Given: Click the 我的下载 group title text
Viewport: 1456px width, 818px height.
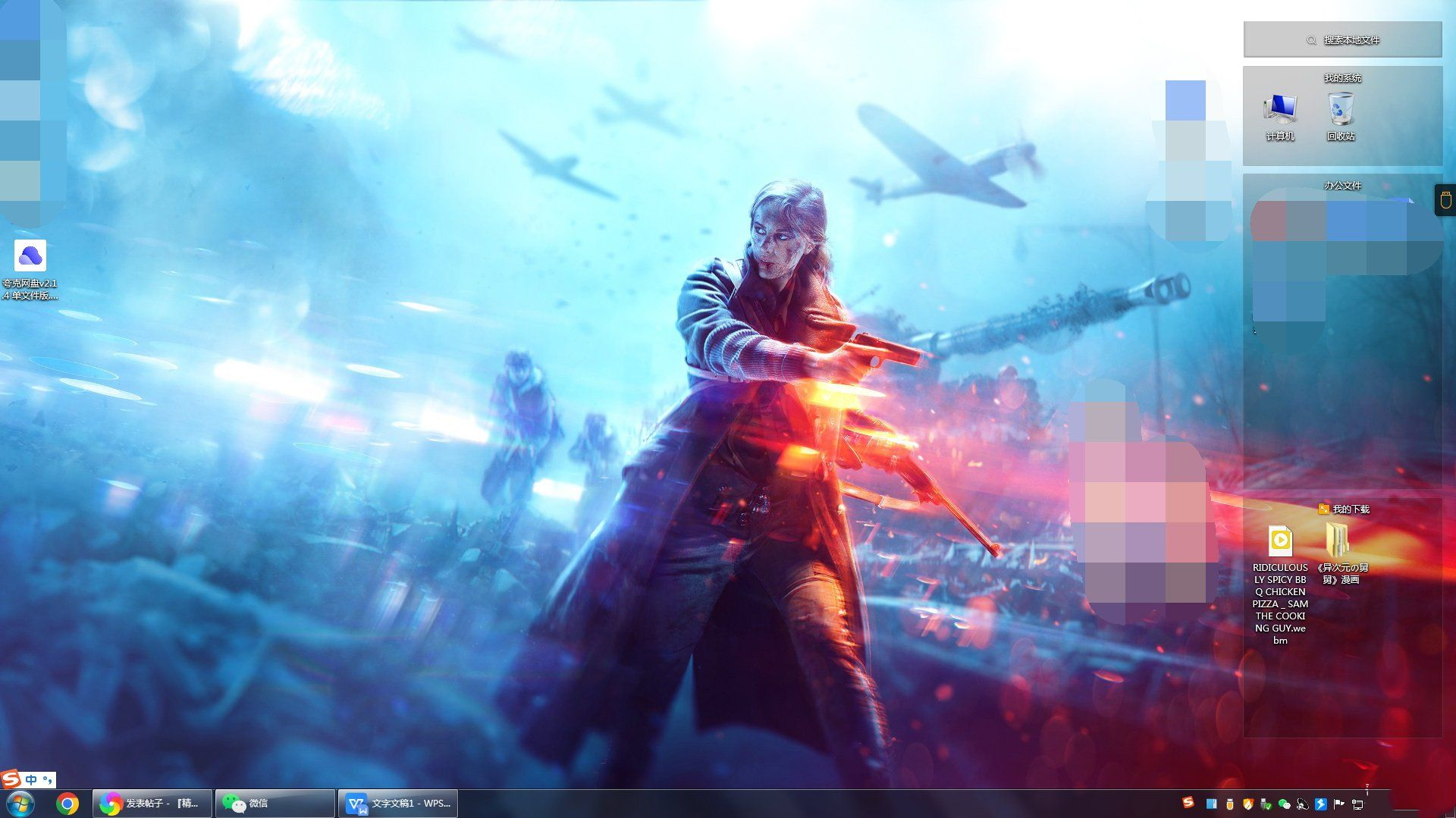Looking at the screenshot, I should coord(1351,509).
